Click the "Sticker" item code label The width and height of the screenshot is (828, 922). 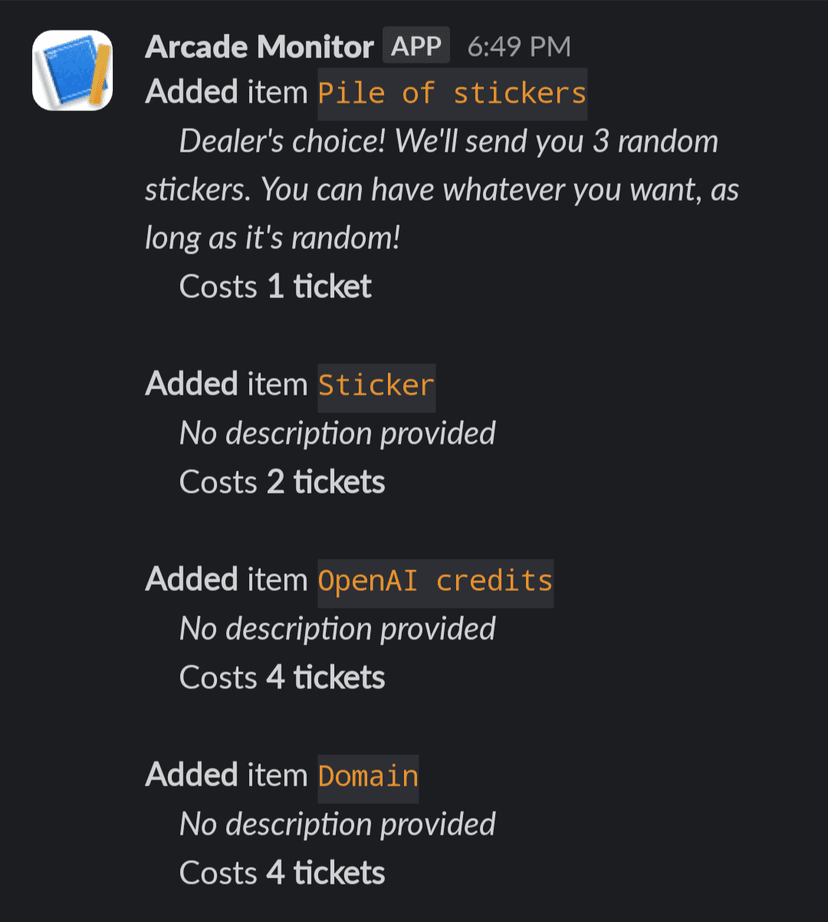point(376,386)
